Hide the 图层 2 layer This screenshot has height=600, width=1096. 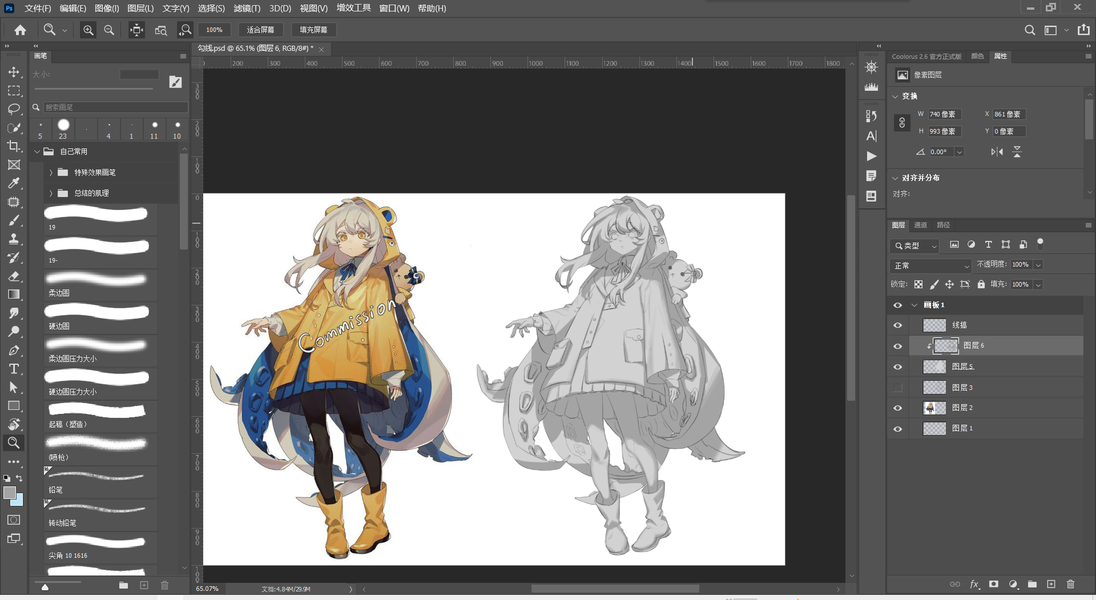tap(897, 408)
